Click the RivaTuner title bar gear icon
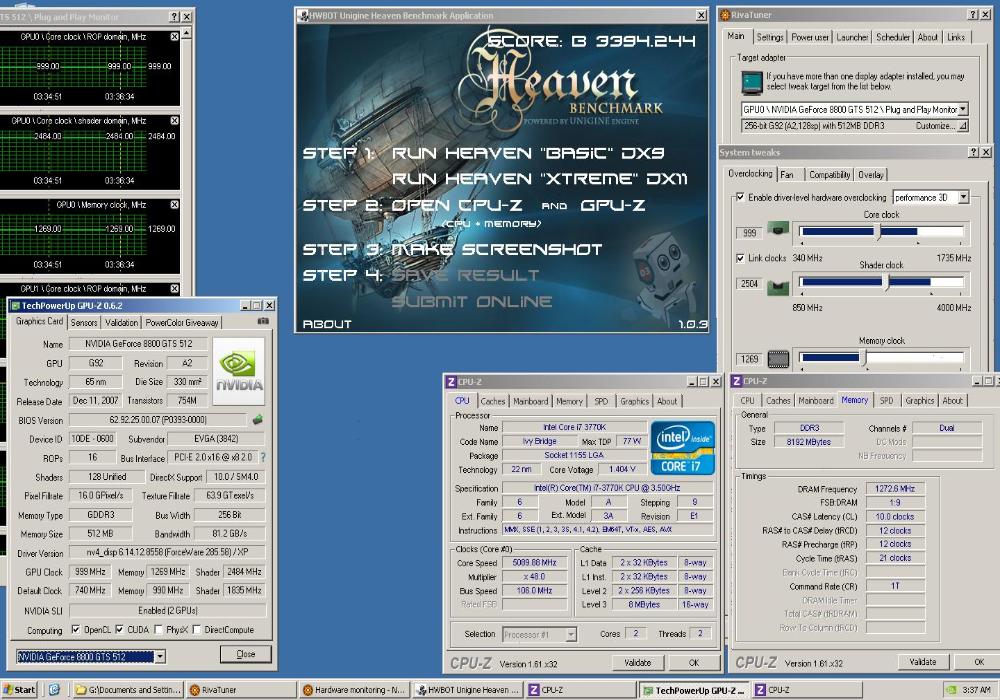 tap(724, 15)
